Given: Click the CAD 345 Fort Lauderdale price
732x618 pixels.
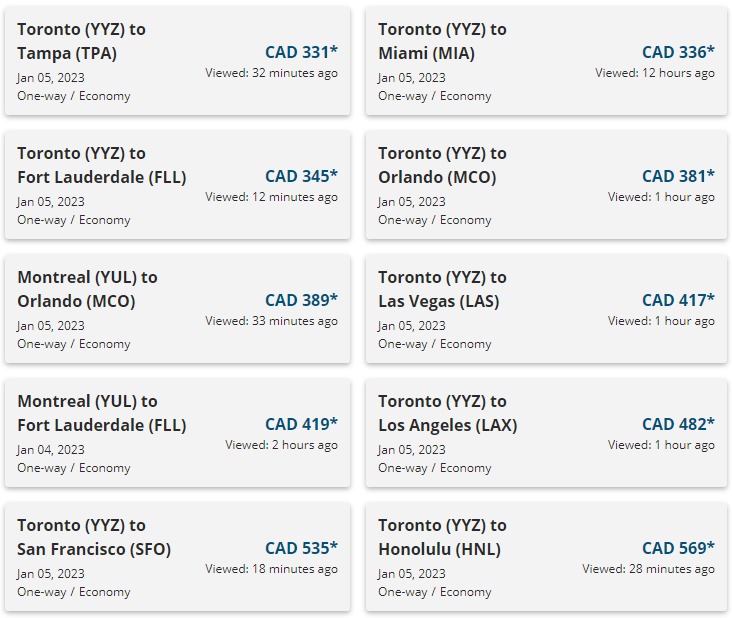Looking at the screenshot, I should pyautogui.click(x=301, y=176).
